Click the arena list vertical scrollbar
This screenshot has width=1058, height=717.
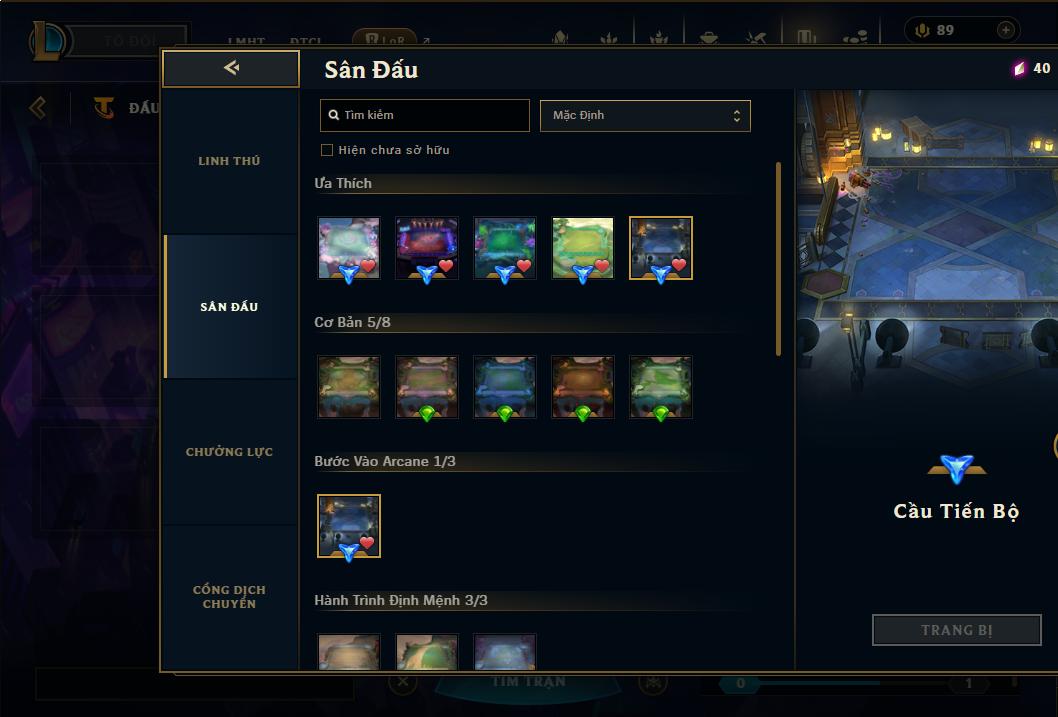click(778, 258)
